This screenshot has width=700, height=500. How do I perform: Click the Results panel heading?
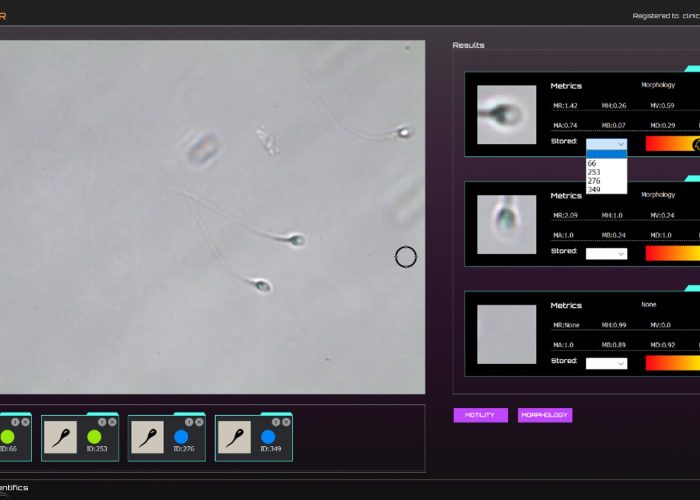click(x=468, y=45)
